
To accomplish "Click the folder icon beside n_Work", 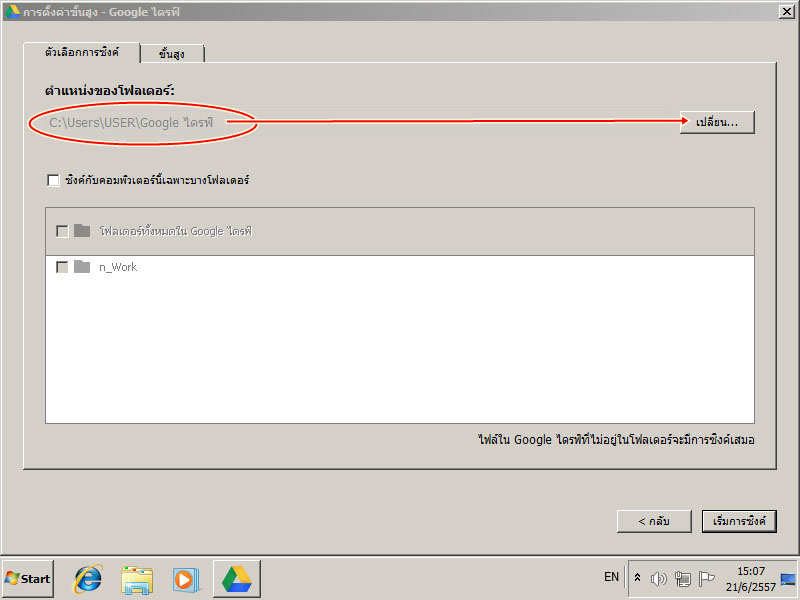I will click(x=82, y=266).
